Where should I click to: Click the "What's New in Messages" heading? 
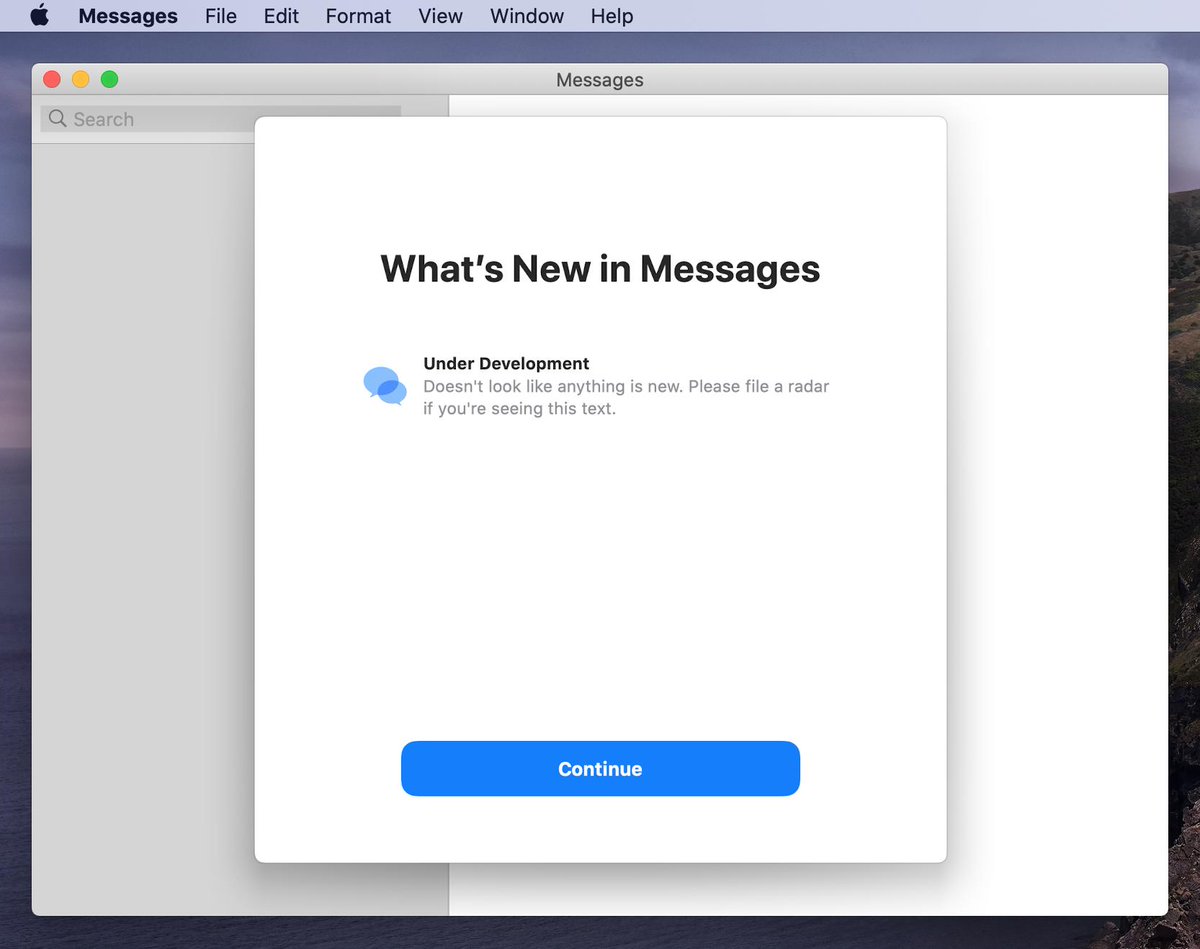(600, 269)
